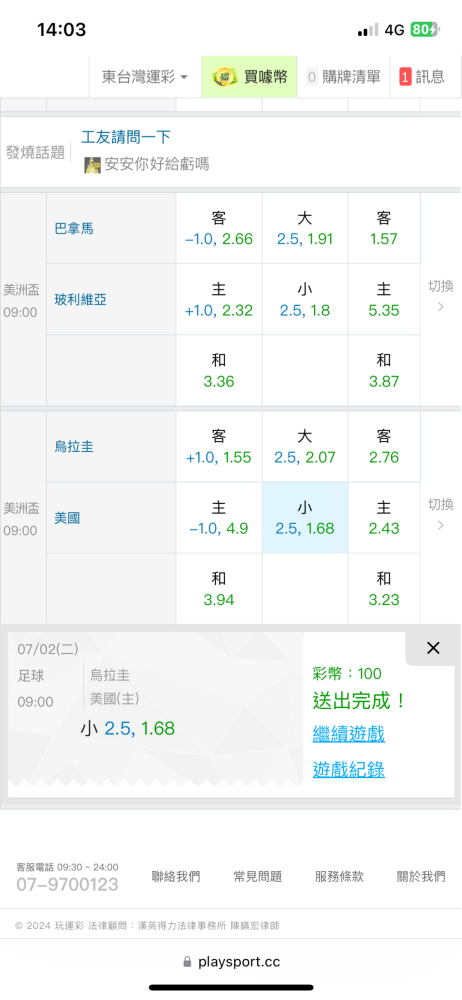This screenshot has height=1000, width=462.
Task: Click the avatar beside 安安你好給虧嗎
Action: tap(93, 165)
